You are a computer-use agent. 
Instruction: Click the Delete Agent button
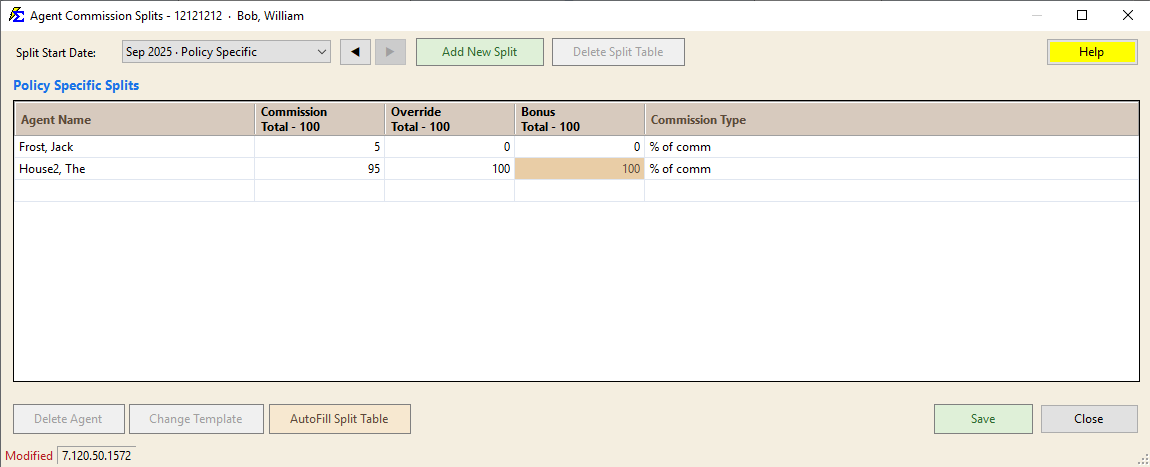coord(69,419)
